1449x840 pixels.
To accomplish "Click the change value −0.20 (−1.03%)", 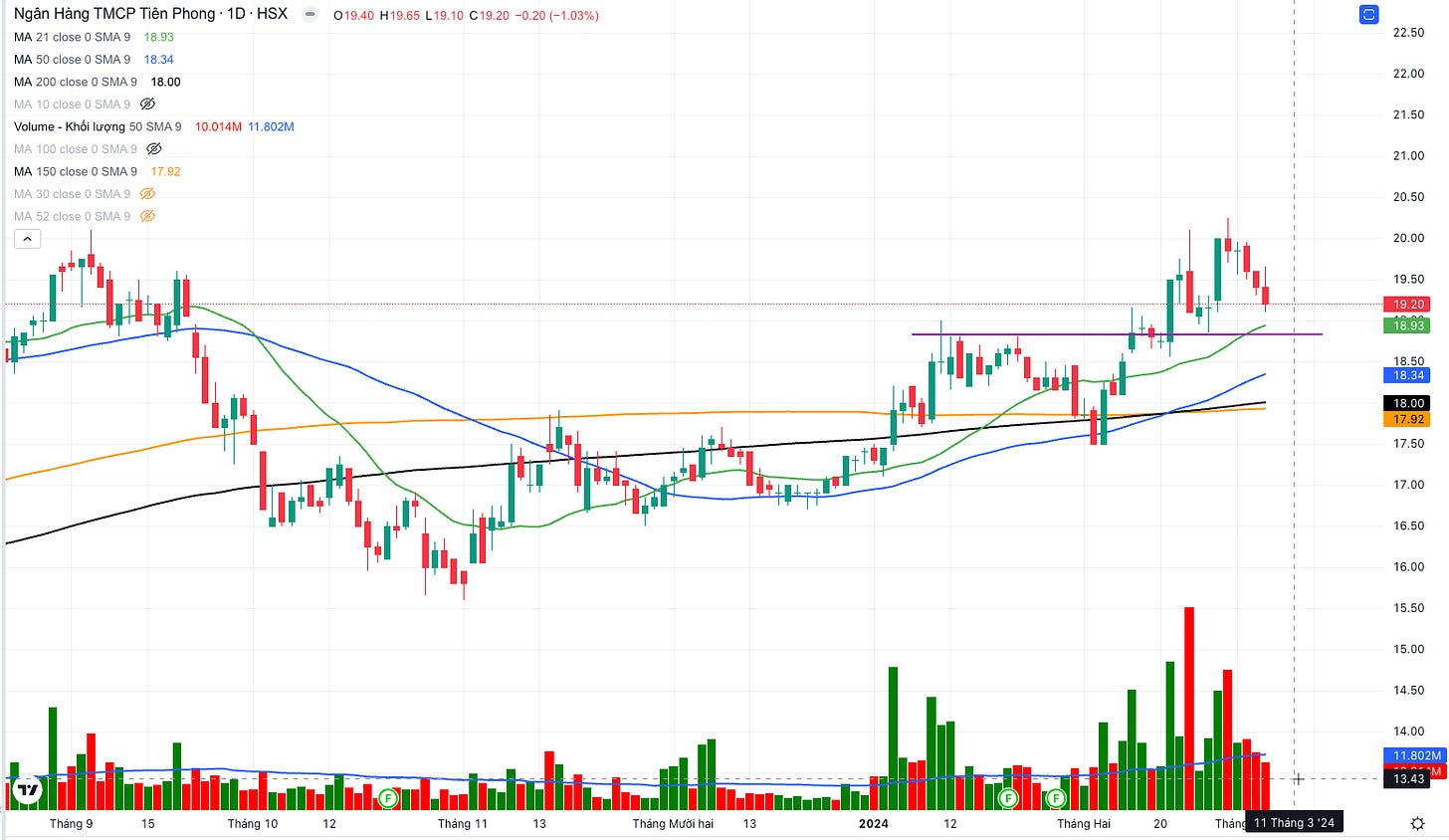I will (x=556, y=15).
